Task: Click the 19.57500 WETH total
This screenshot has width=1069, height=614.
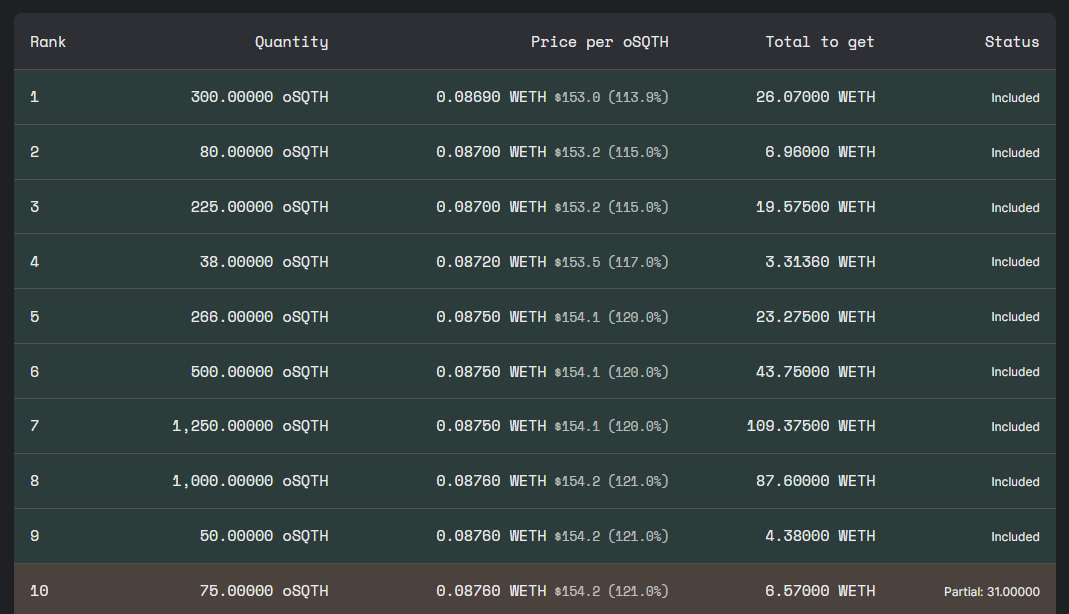Action: point(815,207)
